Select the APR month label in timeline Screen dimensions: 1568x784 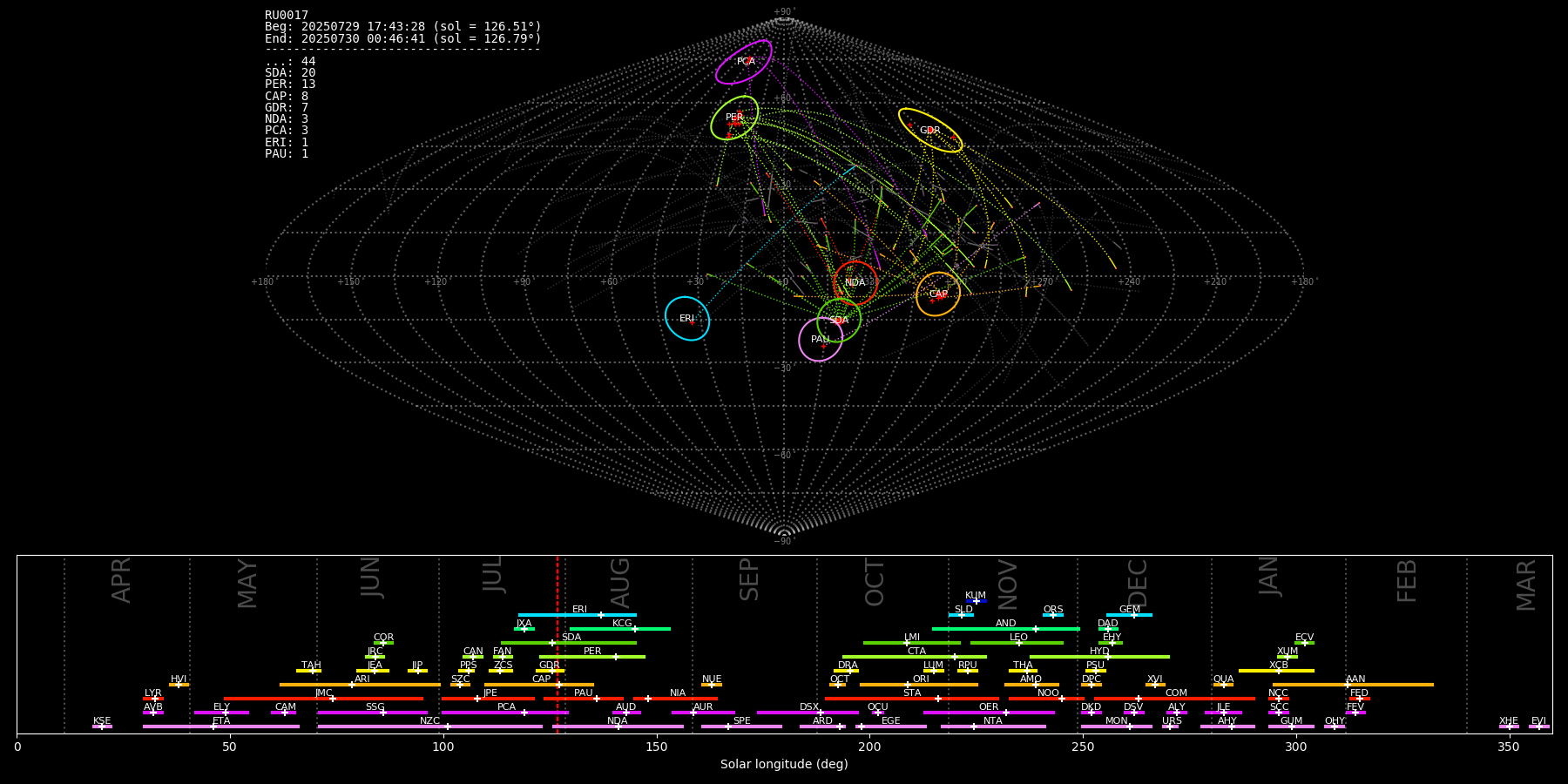coord(122,580)
